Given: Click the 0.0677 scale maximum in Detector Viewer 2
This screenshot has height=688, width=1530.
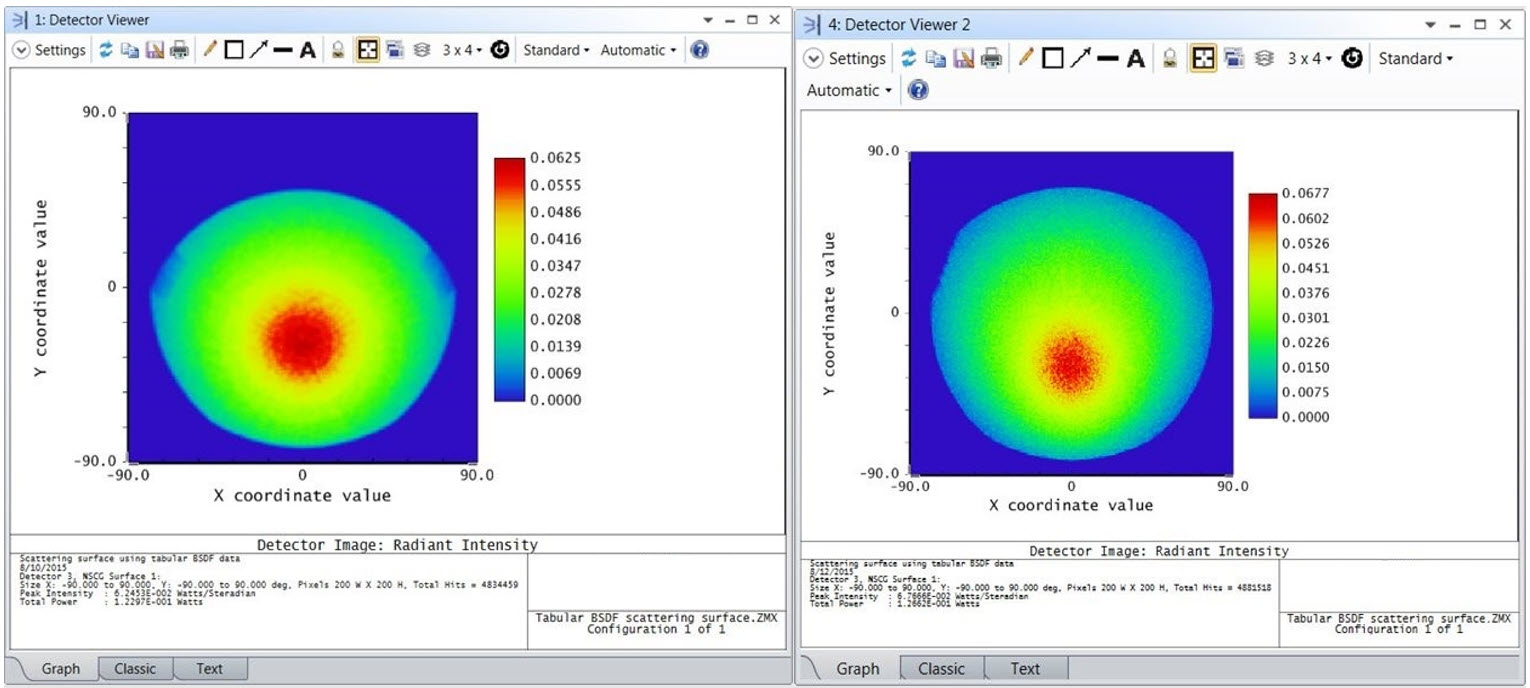Looking at the screenshot, I should click(x=1306, y=193).
